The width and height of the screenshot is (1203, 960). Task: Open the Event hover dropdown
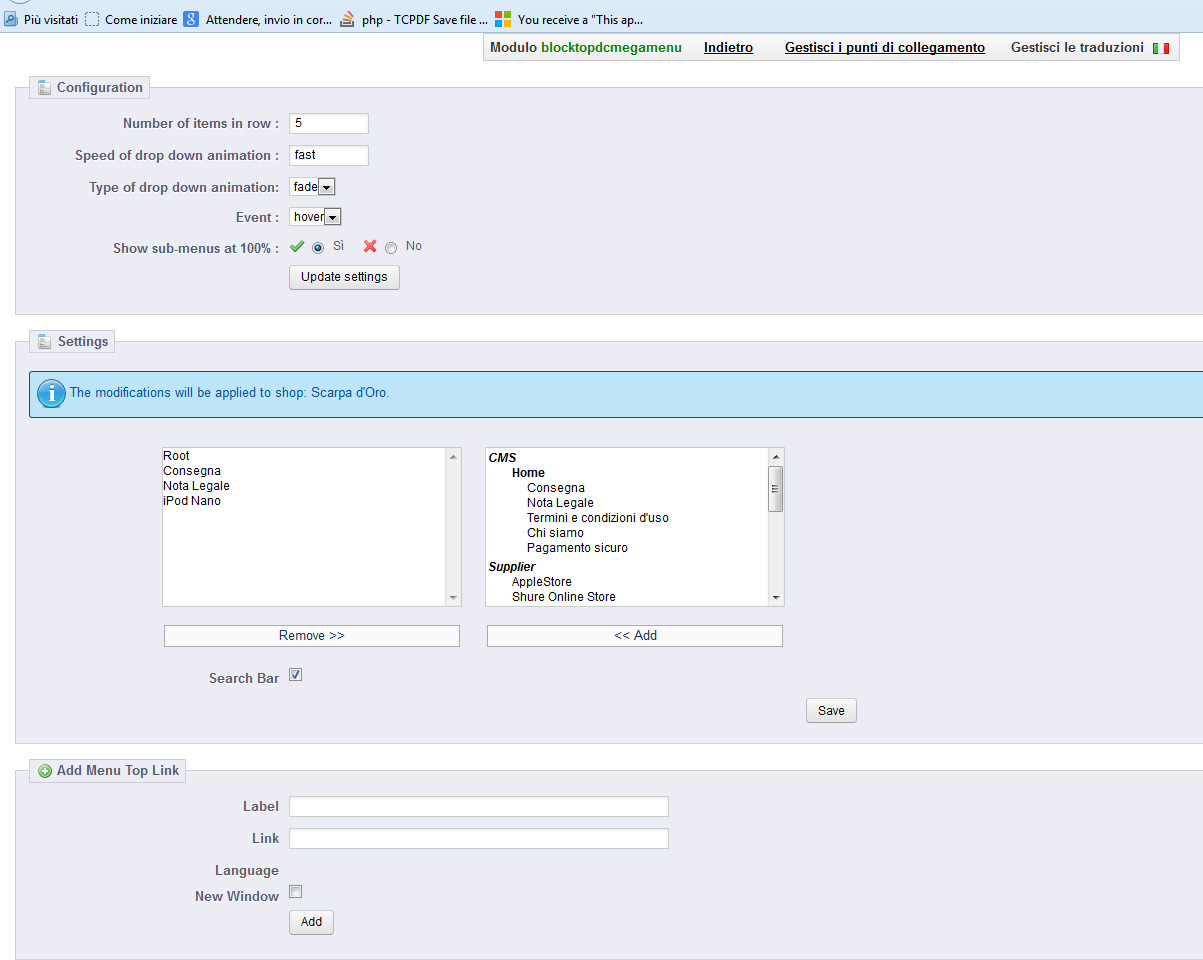pyautogui.click(x=315, y=217)
